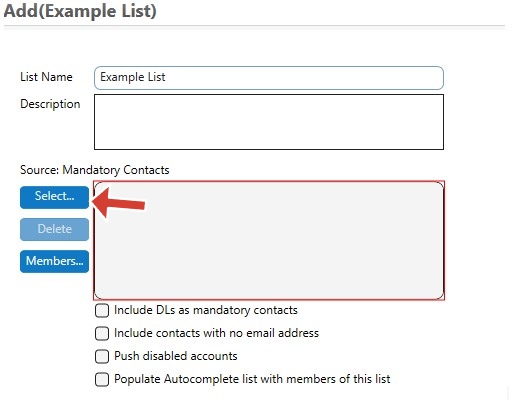Click the 'Description' field label
The image size is (521, 400).
(50, 104)
